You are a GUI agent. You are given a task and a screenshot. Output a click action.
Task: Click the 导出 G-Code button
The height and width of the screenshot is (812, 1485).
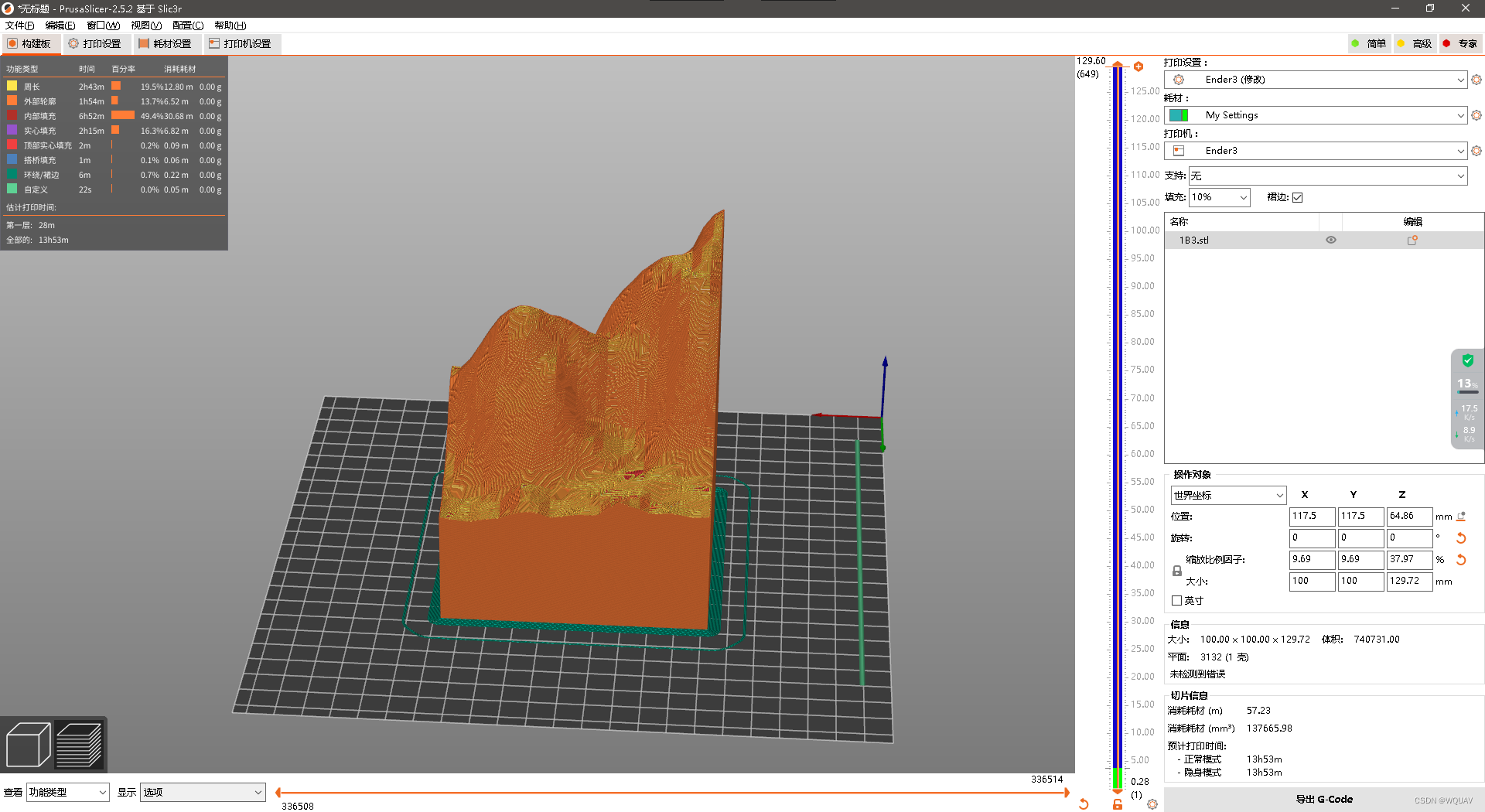coord(1324,800)
